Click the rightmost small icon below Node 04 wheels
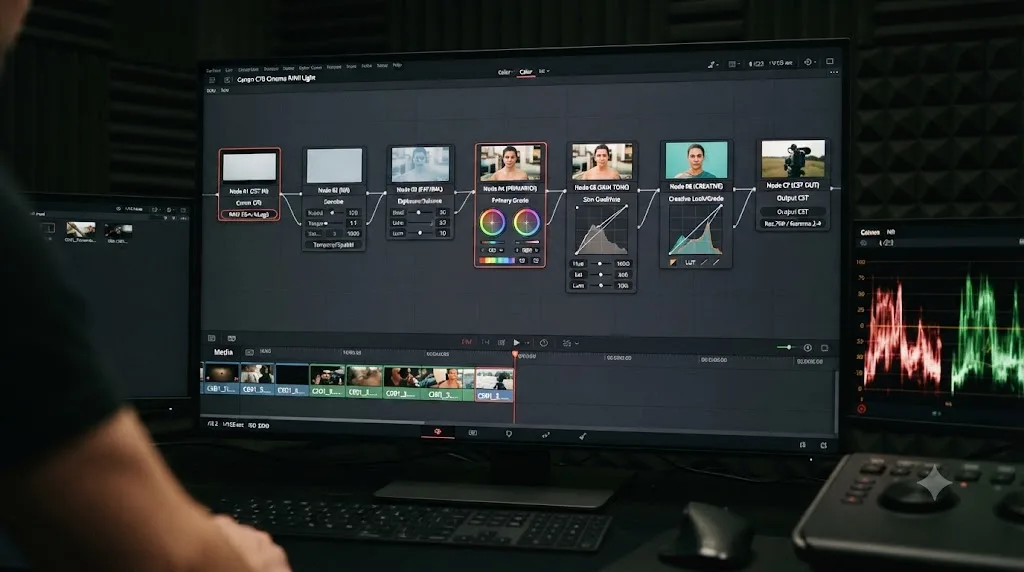This screenshot has width=1024, height=572. (x=536, y=261)
